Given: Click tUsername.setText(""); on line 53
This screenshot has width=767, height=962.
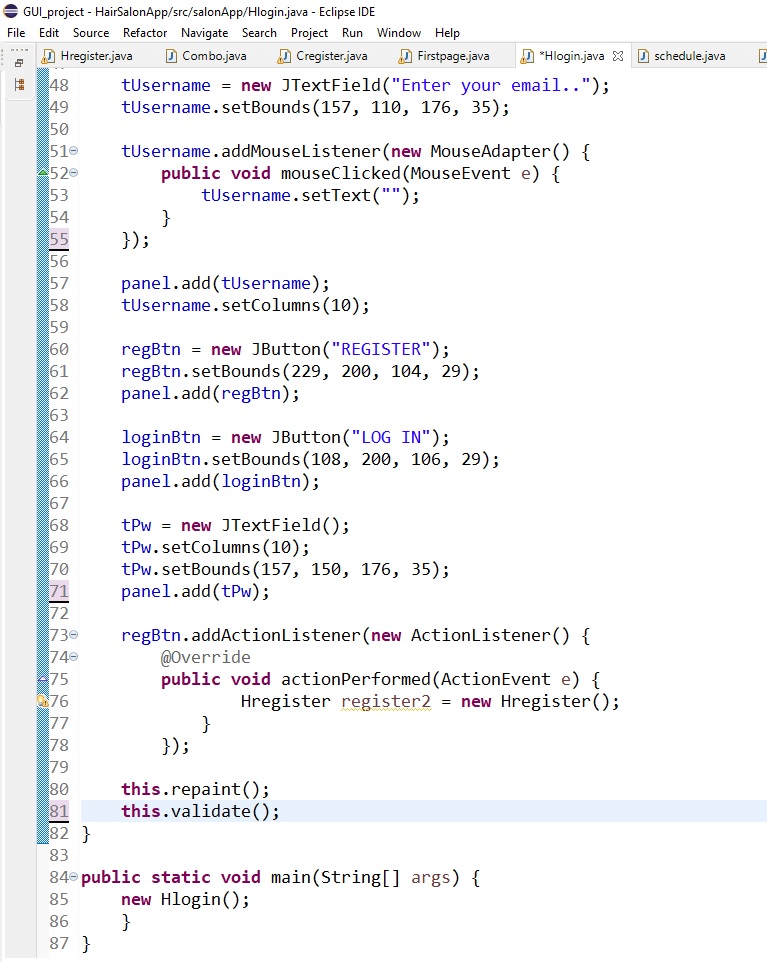Looking at the screenshot, I should [x=310, y=195].
